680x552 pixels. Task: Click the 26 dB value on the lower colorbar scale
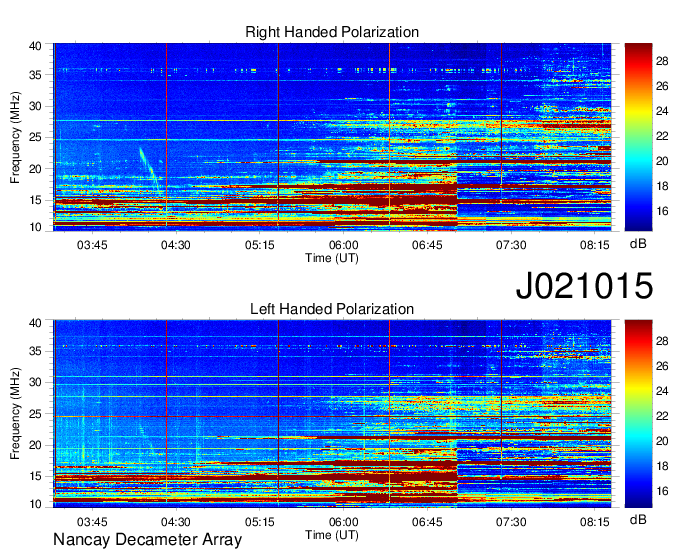pyautogui.click(x=662, y=366)
